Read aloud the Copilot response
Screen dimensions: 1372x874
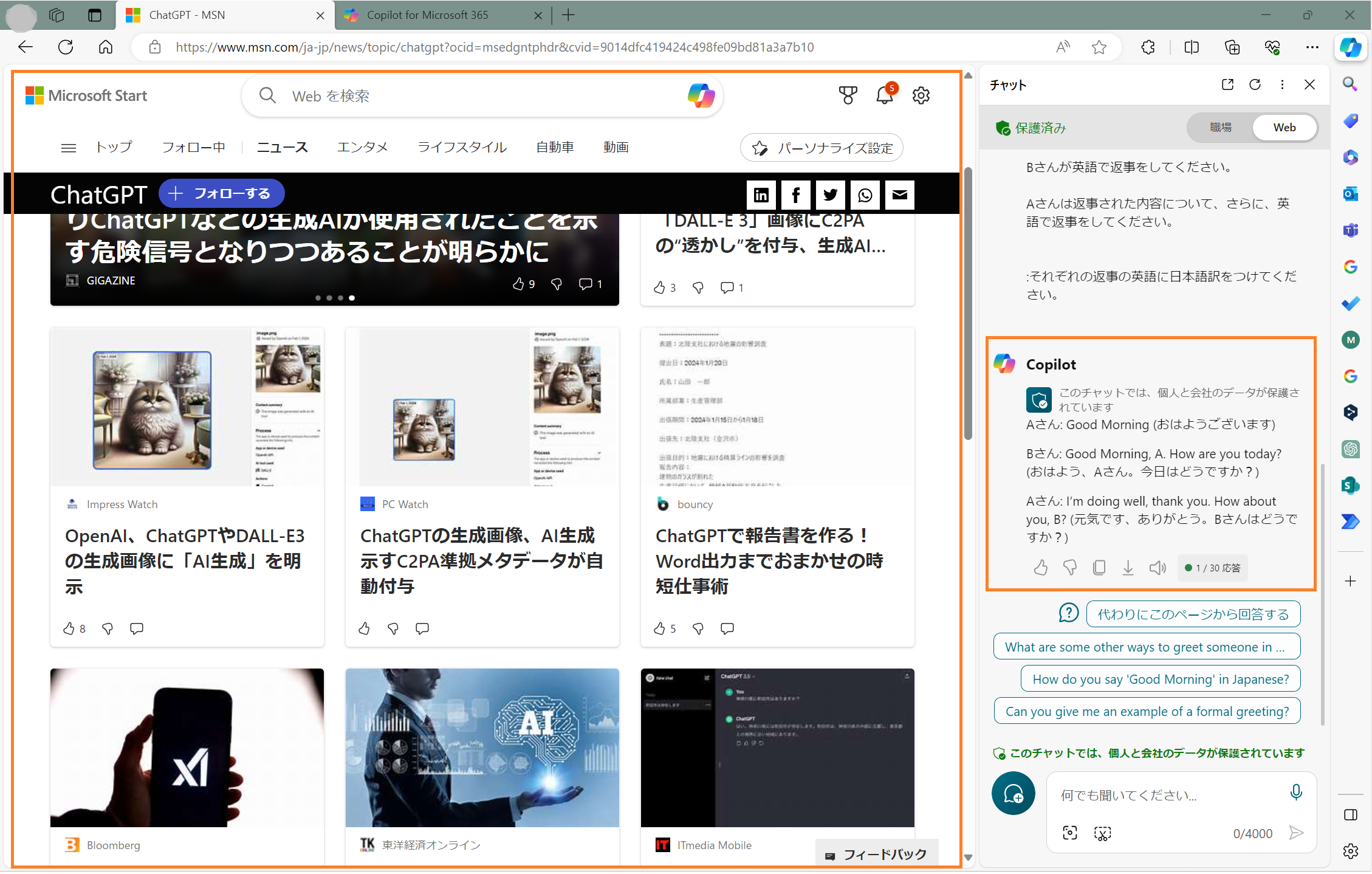[1158, 568]
